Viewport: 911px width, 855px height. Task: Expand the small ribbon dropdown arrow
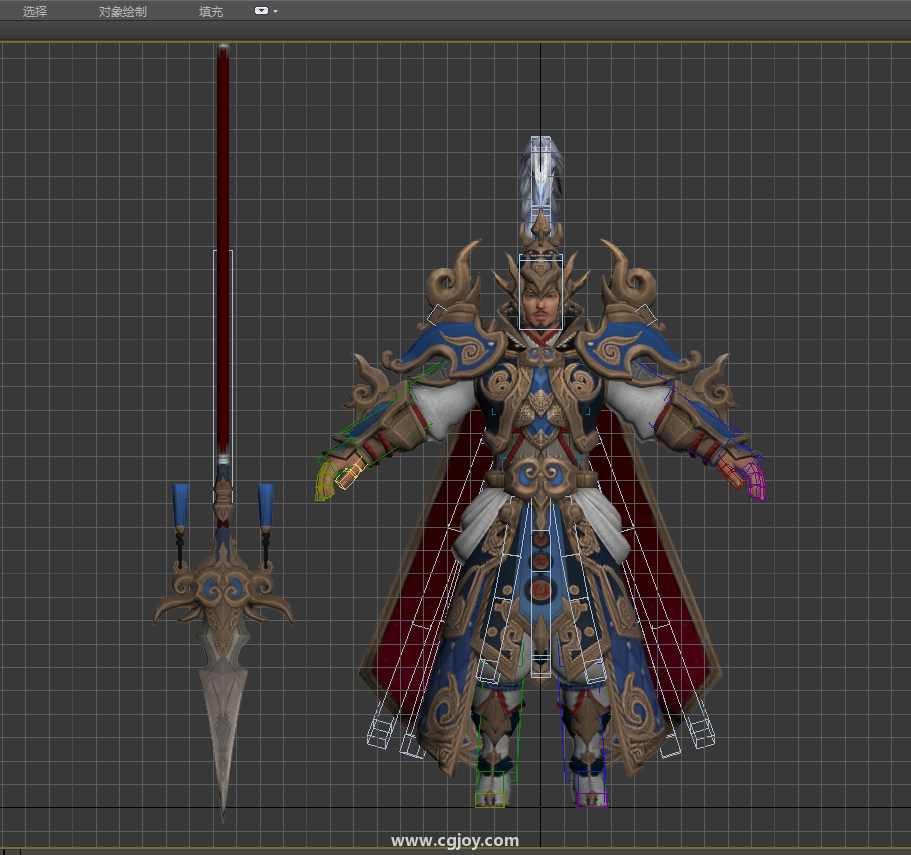[275, 12]
